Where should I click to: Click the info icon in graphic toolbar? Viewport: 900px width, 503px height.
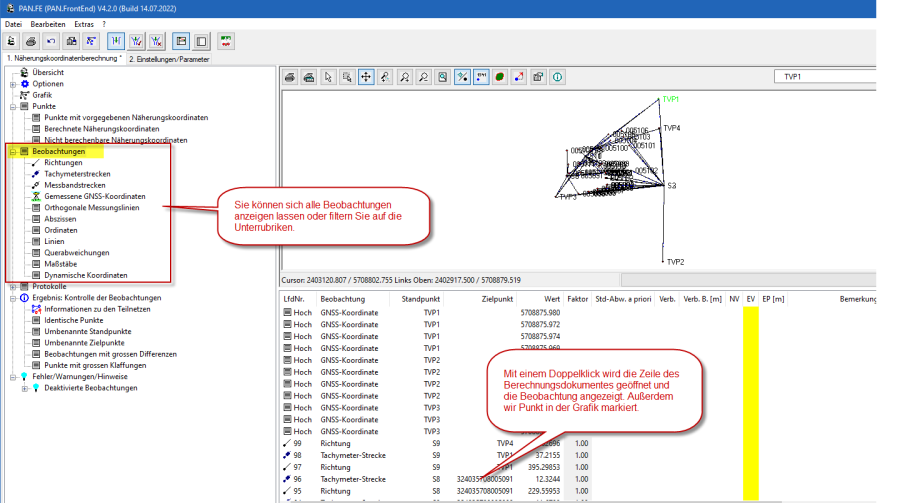556,76
